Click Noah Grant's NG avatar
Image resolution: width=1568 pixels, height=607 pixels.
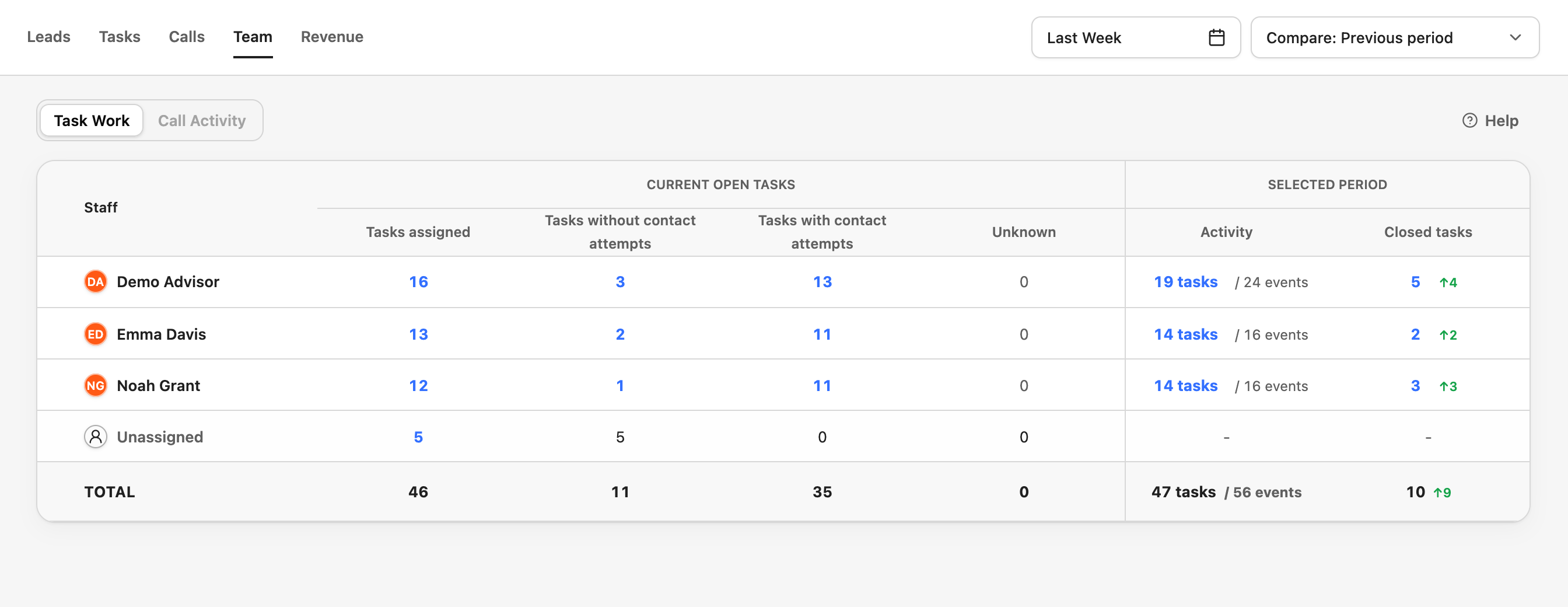click(x=96, y=385)
